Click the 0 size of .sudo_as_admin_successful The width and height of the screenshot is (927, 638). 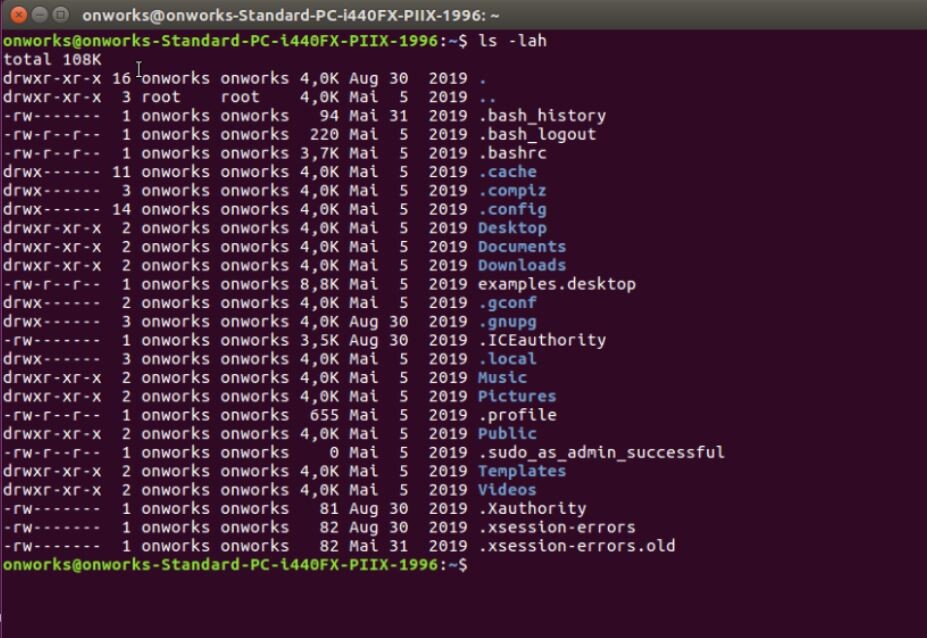[x=334, y=453]
